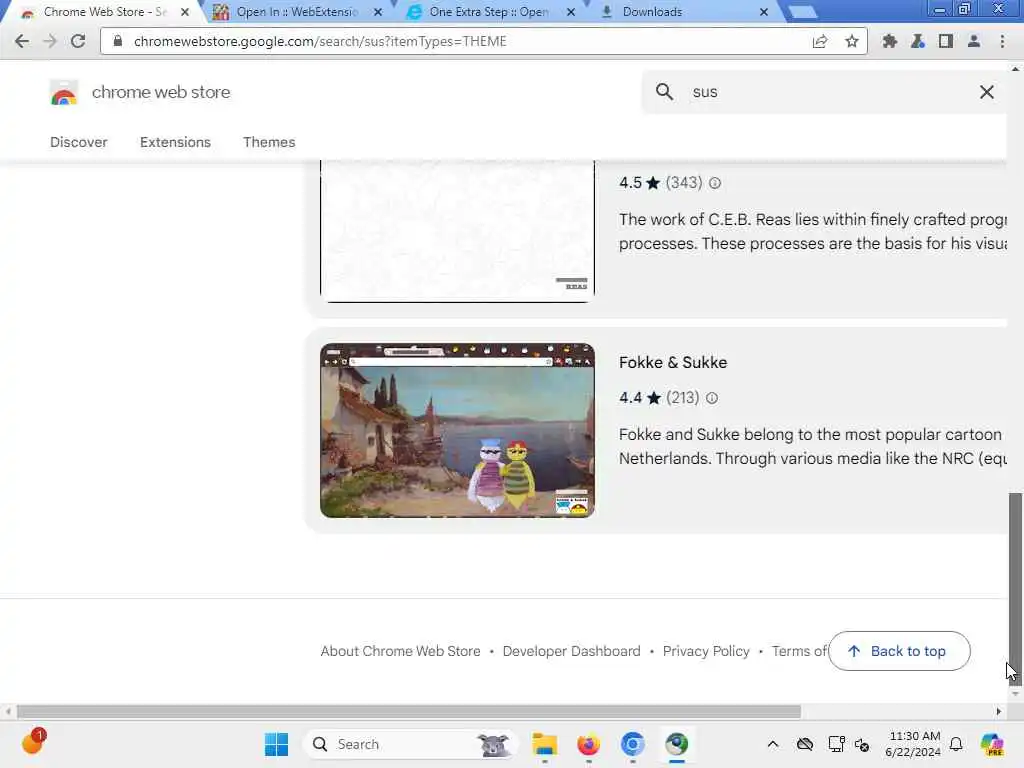Open the Chrome three-dot menu

click(1002, 41)
